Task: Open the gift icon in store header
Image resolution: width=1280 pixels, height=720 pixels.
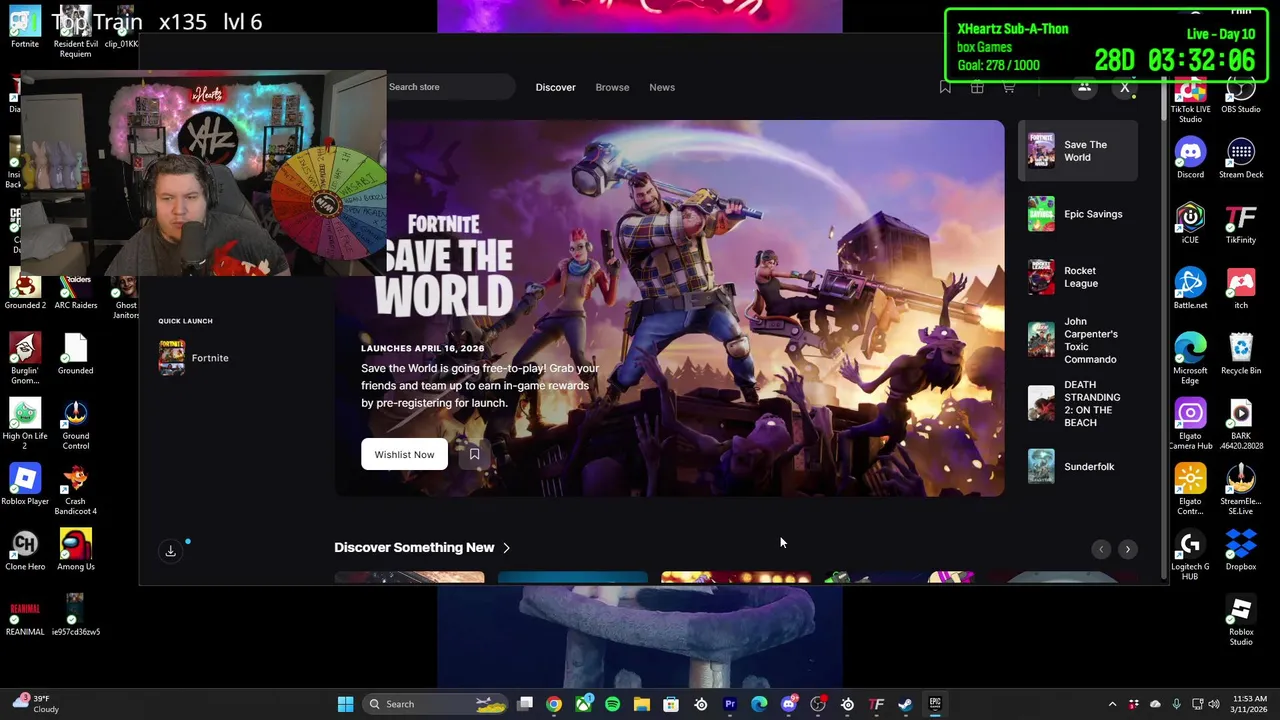Action: coord(977,87)
